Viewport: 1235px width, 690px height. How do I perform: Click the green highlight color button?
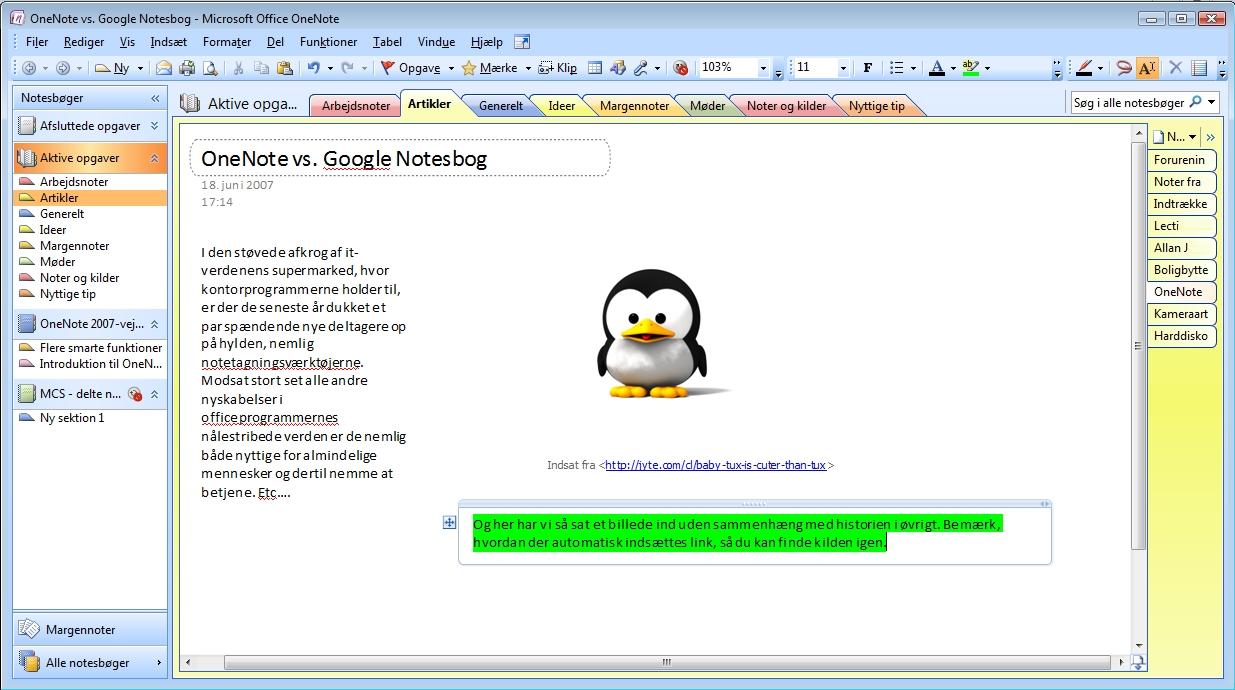(969, 68)
